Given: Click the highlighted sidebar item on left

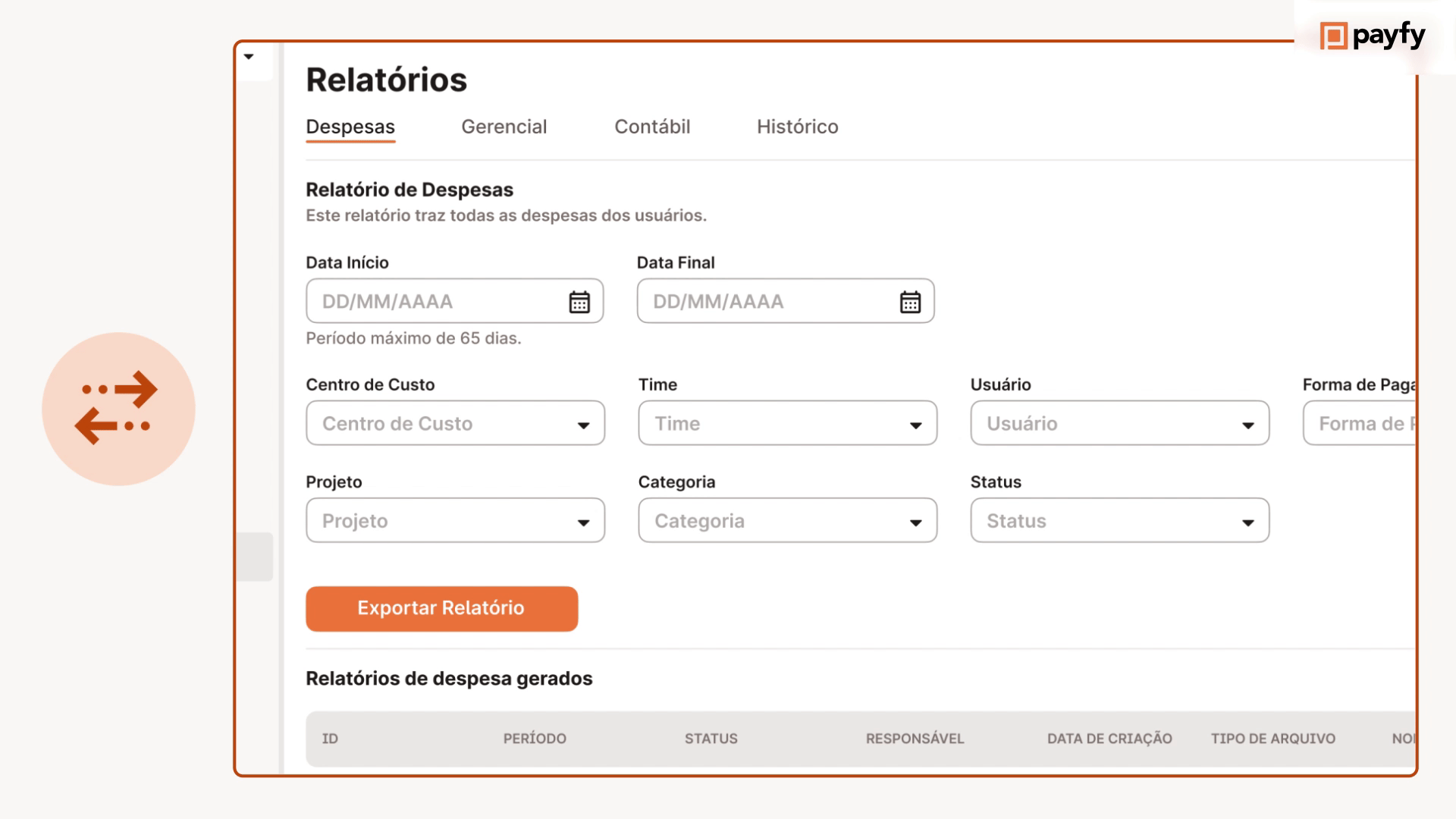Looking at the screenshot, I should pos(255,557).
